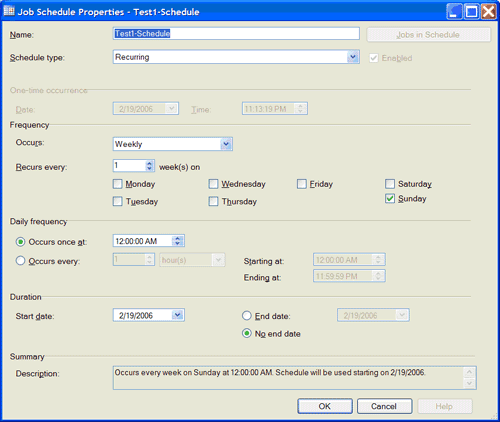Click the Occurs once at time field
This screenshot has width=500, height=422.
pyautogui.click(x=148, y=241)
